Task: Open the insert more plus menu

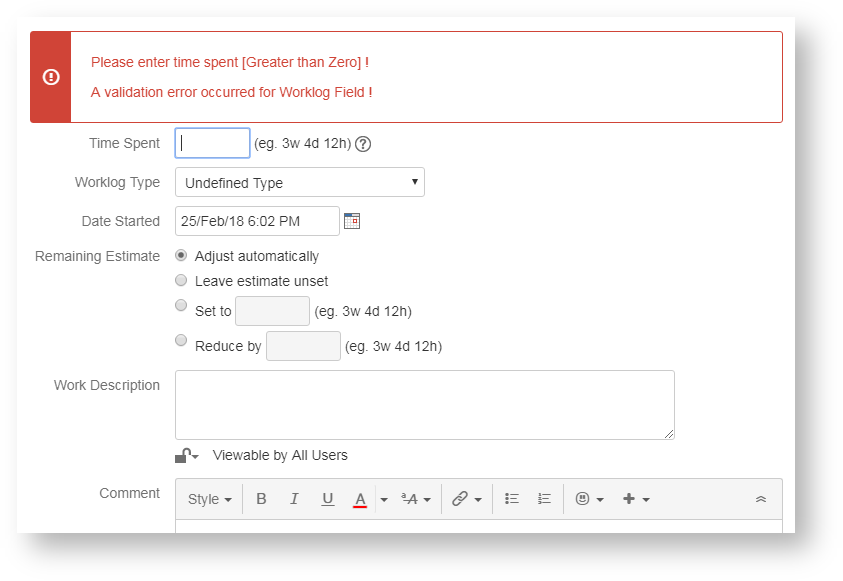Action: coord(637,499)
